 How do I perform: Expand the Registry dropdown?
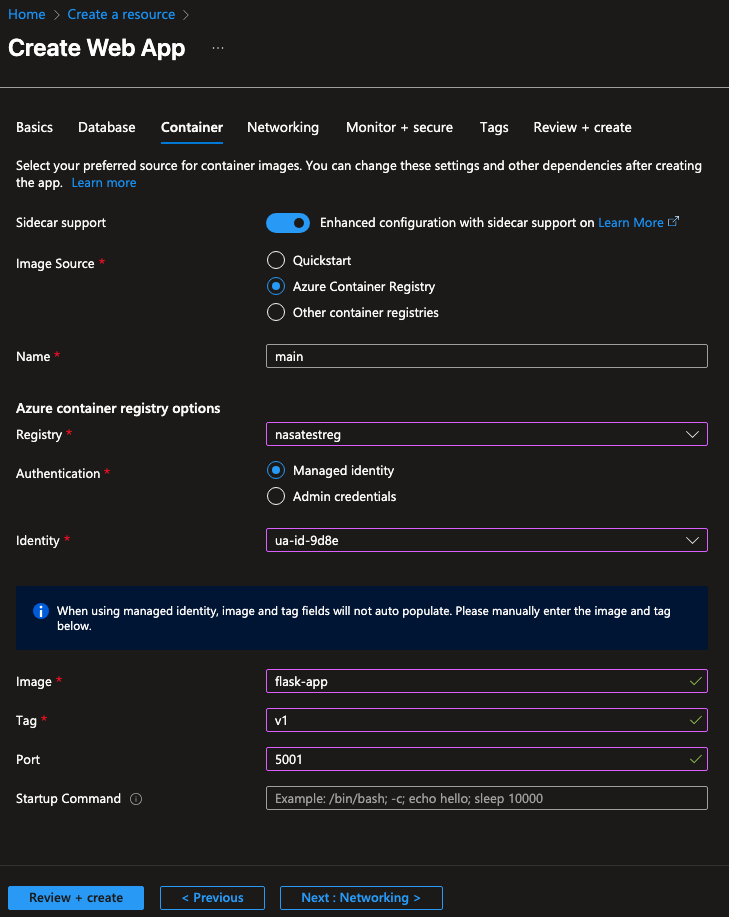click(486, 434)
